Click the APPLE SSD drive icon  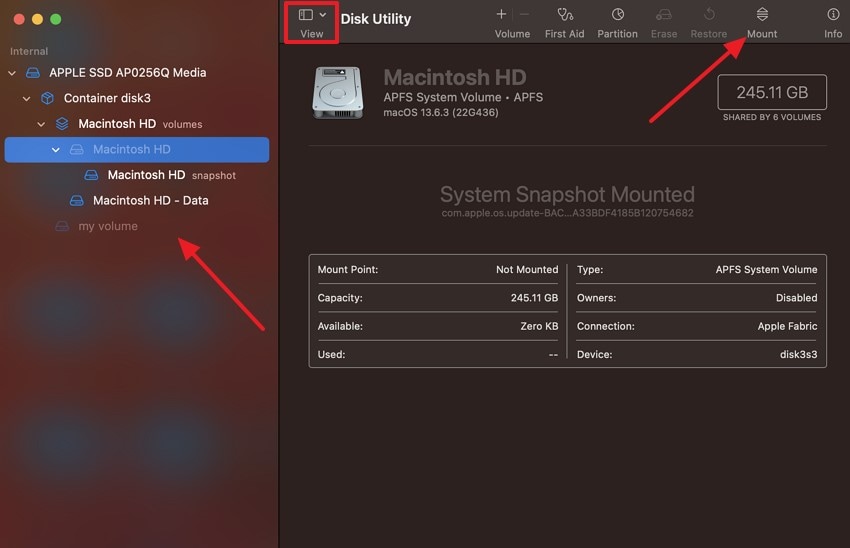(33, 73)
